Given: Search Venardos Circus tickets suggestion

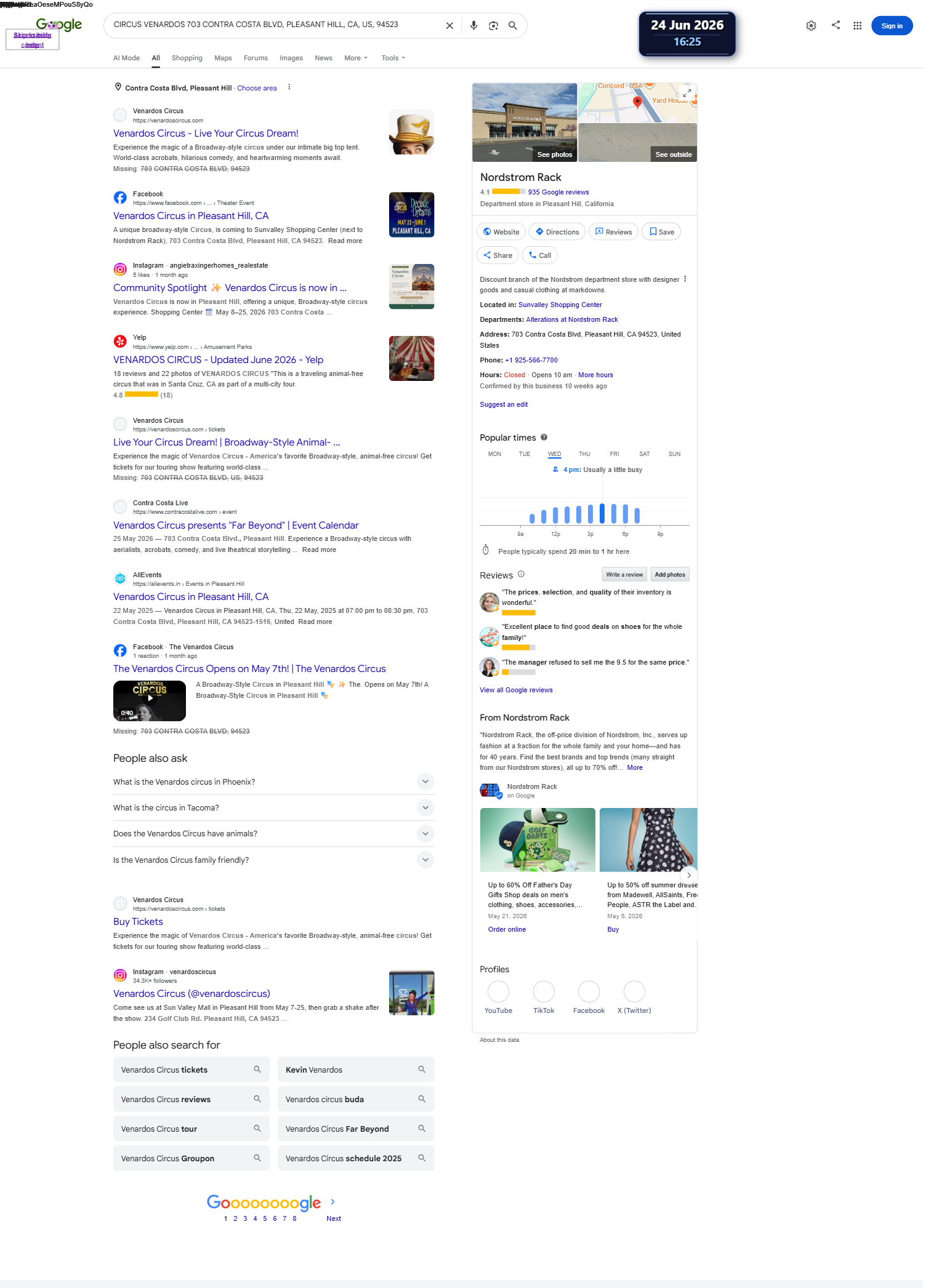Looking at the screenshot, I should pos(191,1070).
